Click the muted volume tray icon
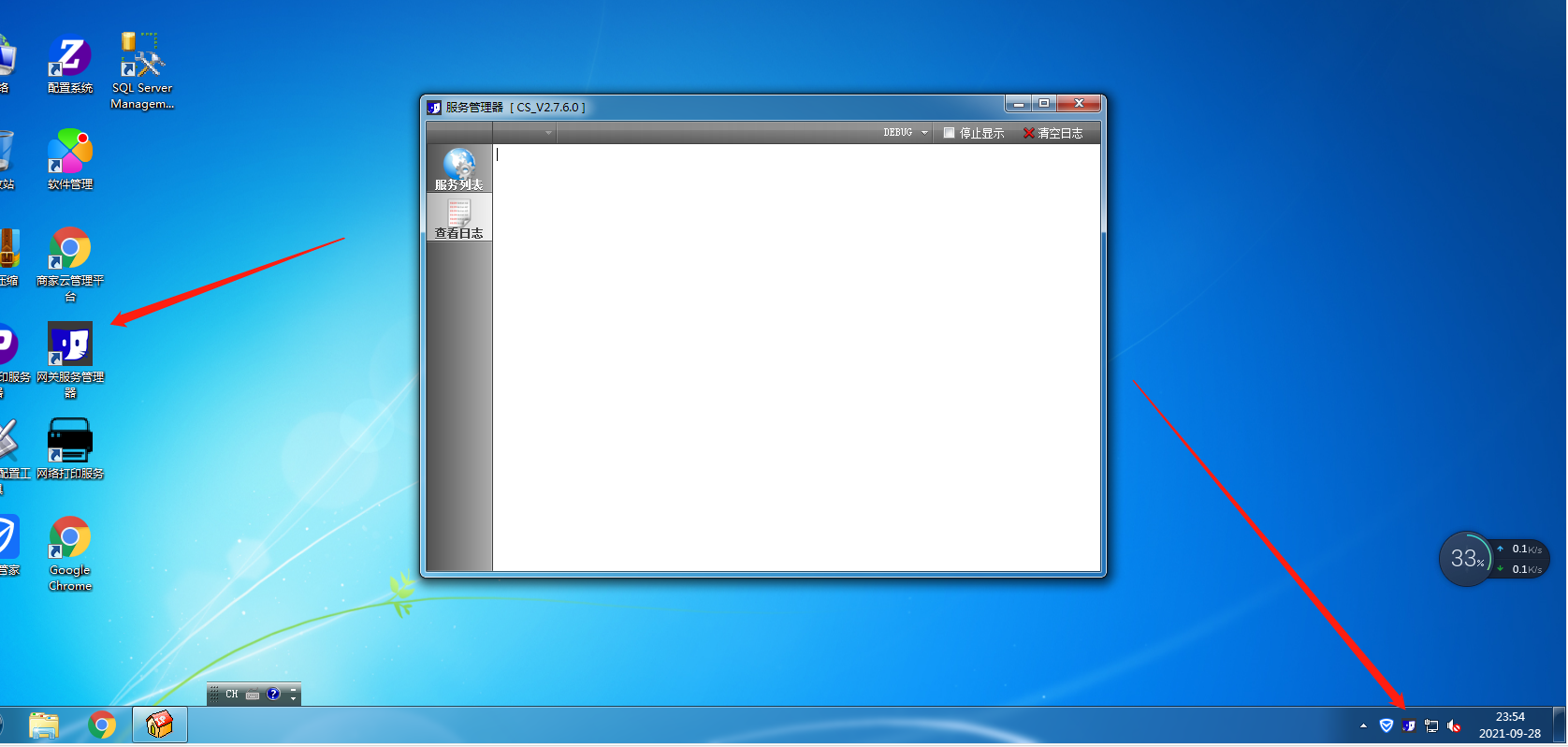The width and height of the screenshot is (1568, 747). pyautogui.click(x=1454, y=725)
